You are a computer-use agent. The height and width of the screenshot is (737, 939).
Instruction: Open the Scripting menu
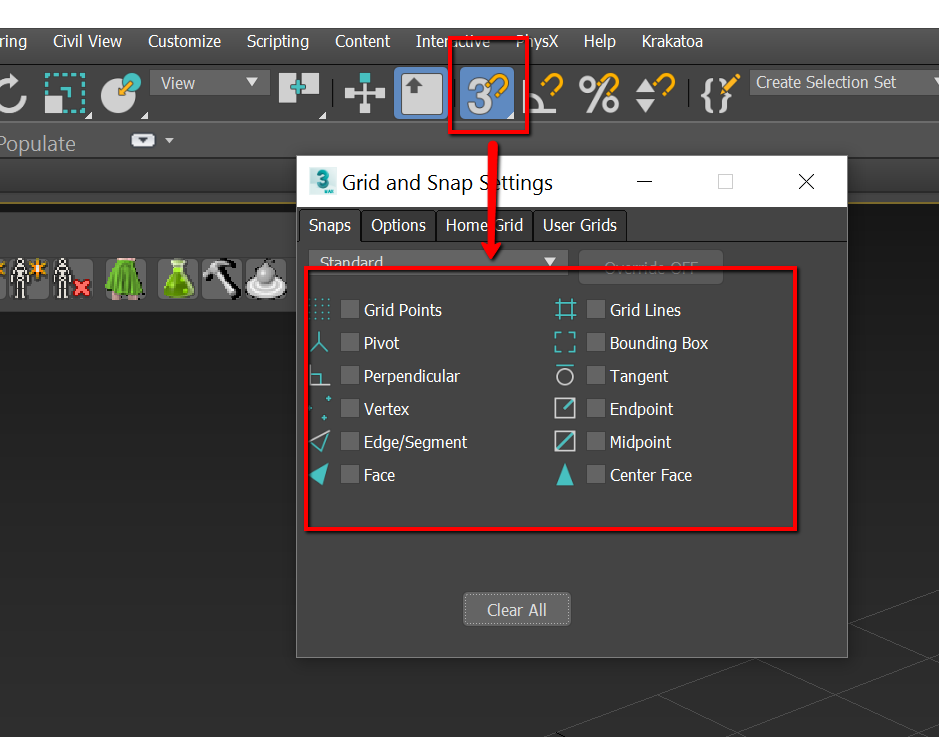pos(278,41)
